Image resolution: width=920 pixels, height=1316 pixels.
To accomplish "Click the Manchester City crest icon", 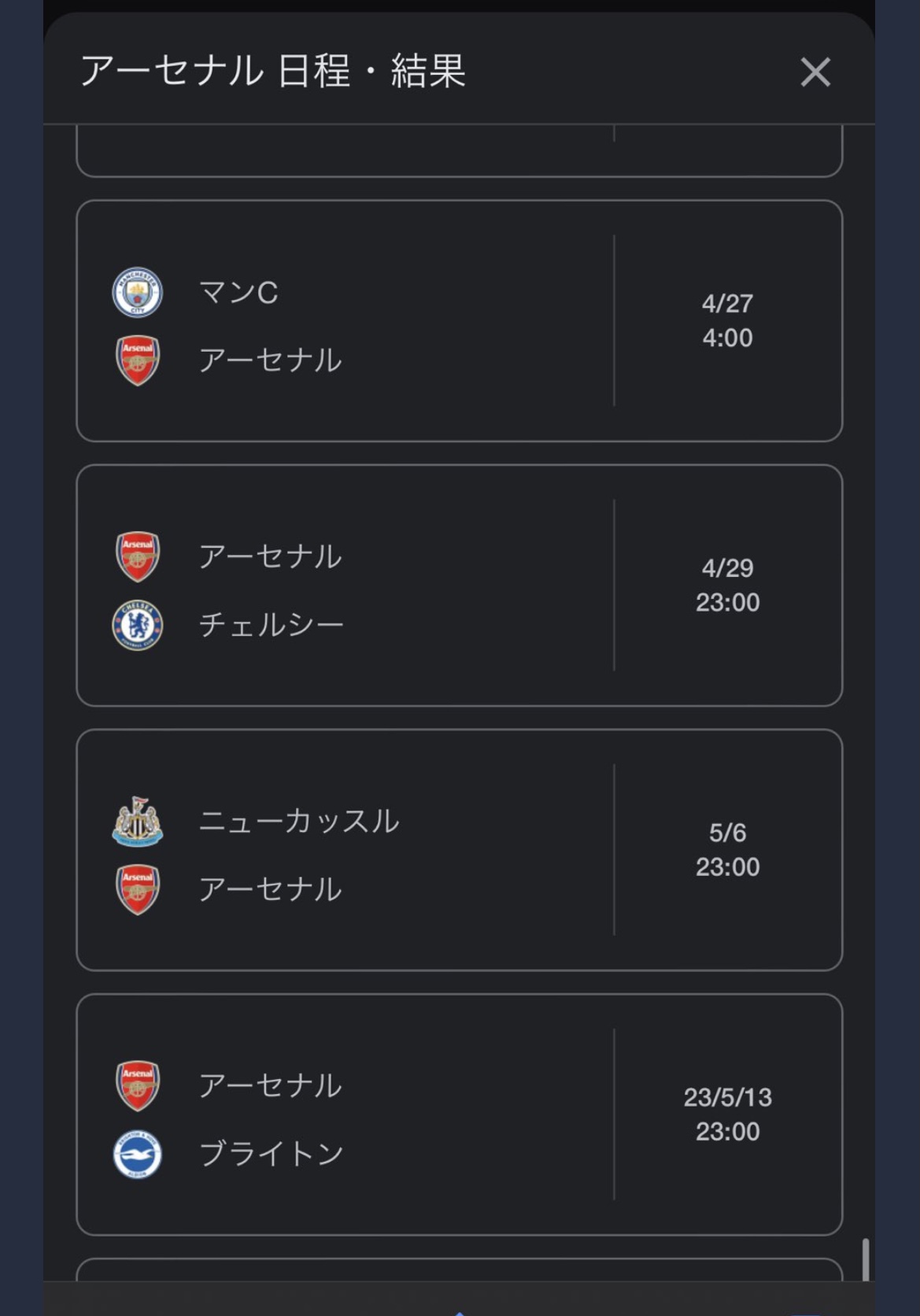I will click(x=138, y=293).
